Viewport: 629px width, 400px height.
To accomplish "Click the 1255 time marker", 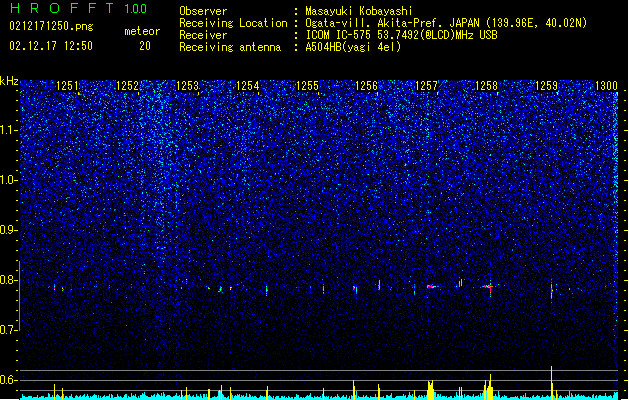I will click(307, 86).
